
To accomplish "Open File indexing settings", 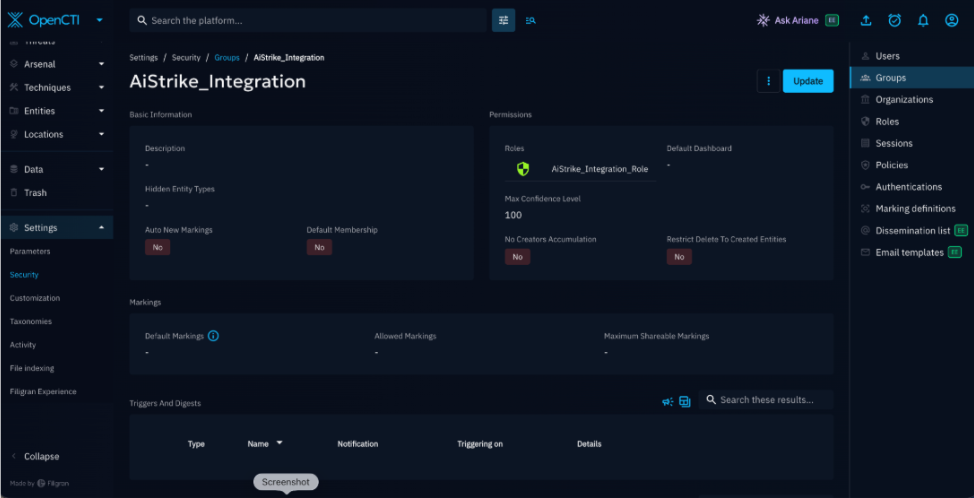I will (x=32, y=368).
